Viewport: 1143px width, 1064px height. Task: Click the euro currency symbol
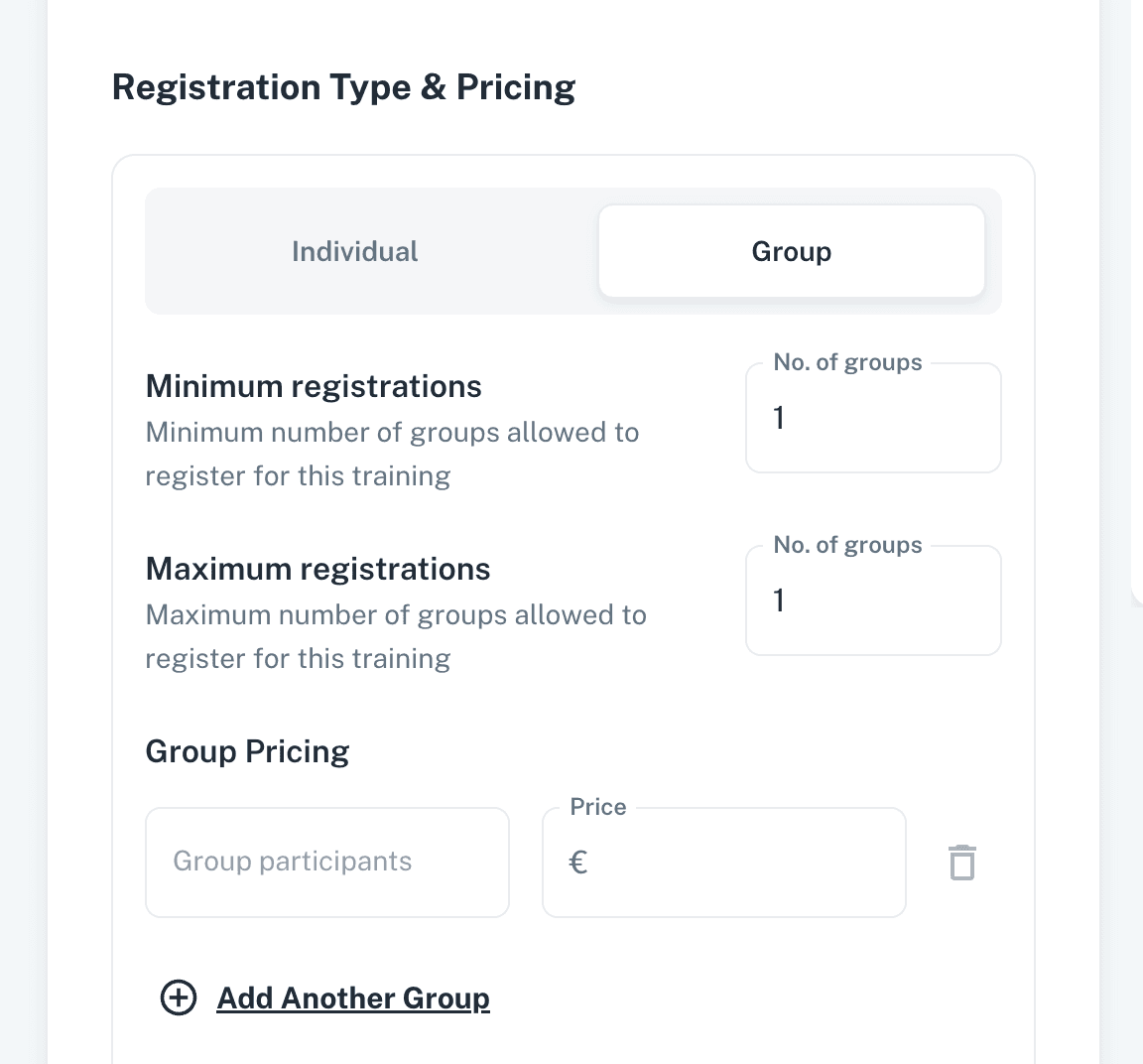point(578,863)
